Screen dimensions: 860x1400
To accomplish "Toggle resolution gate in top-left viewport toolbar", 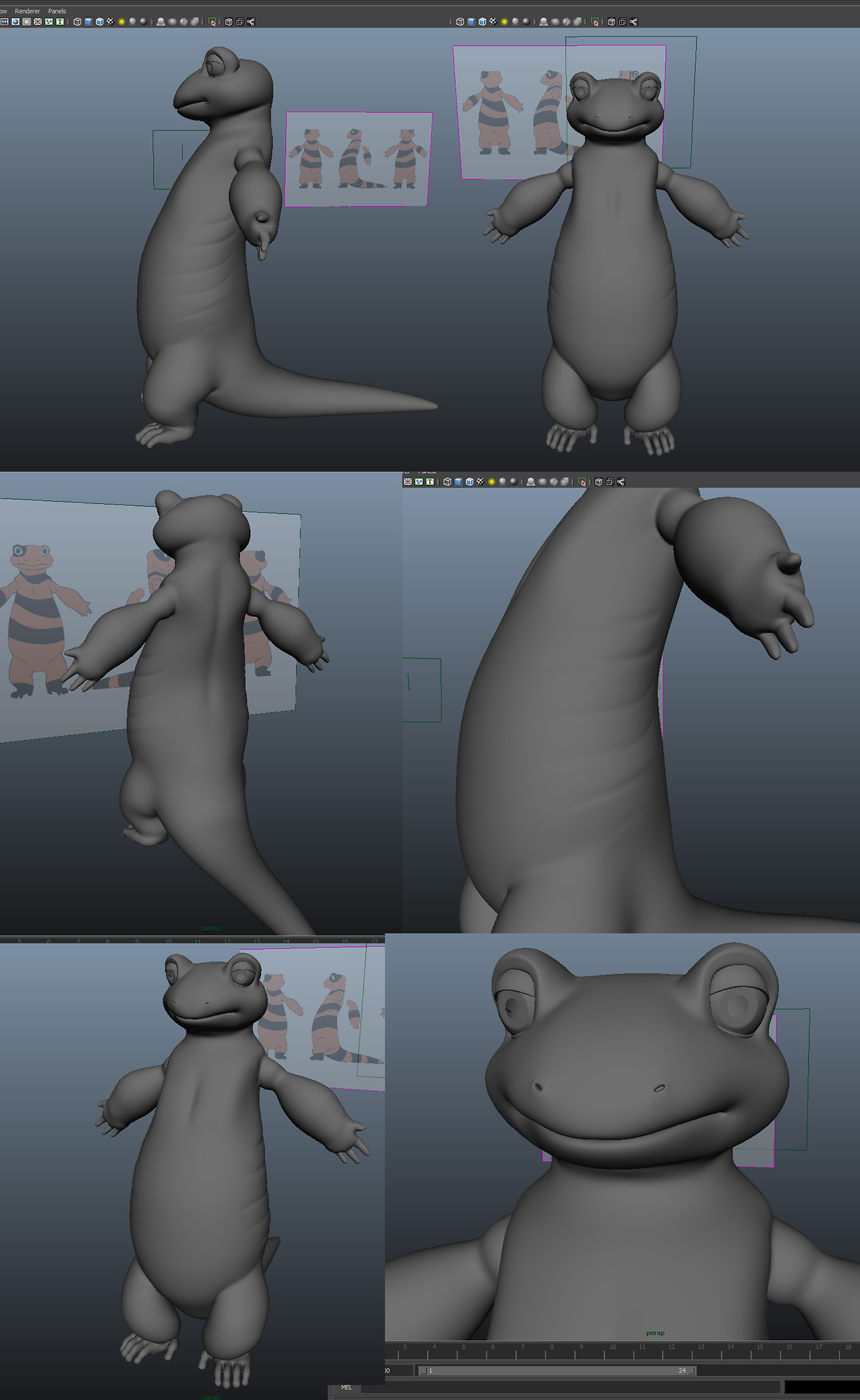I will click(x=15, y=22).
